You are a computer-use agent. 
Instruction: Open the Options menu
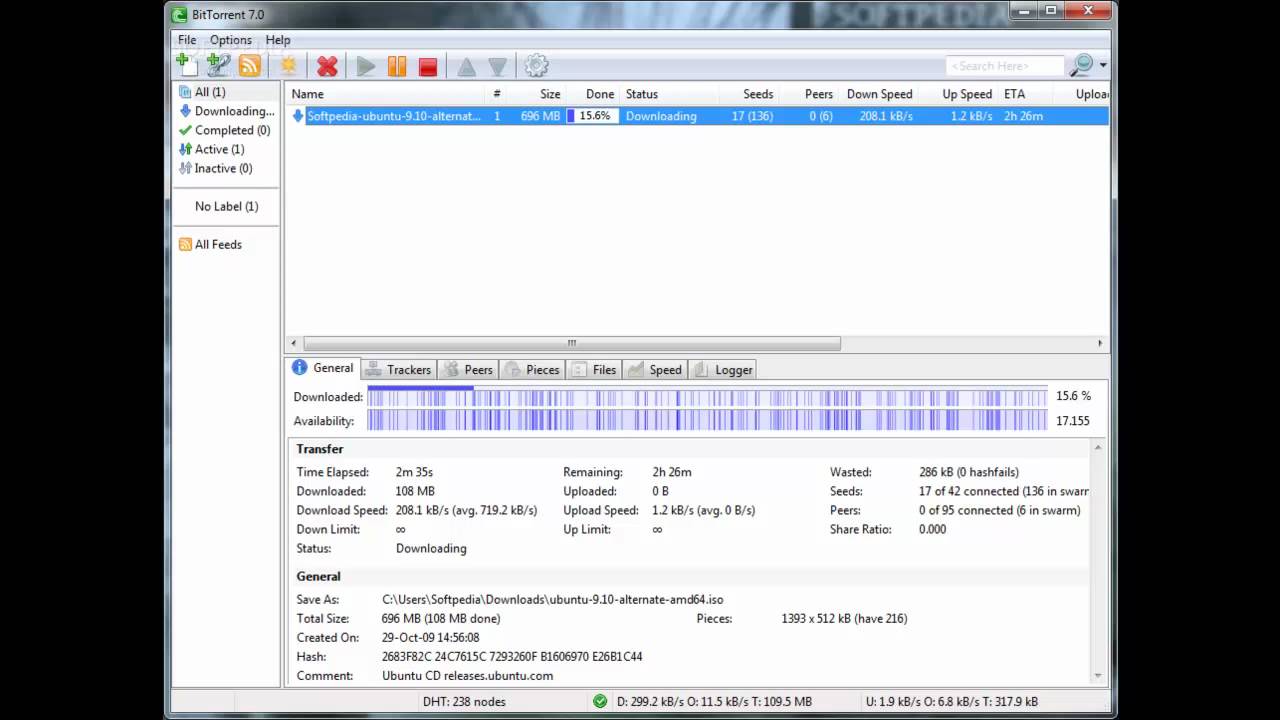(231, 40)
